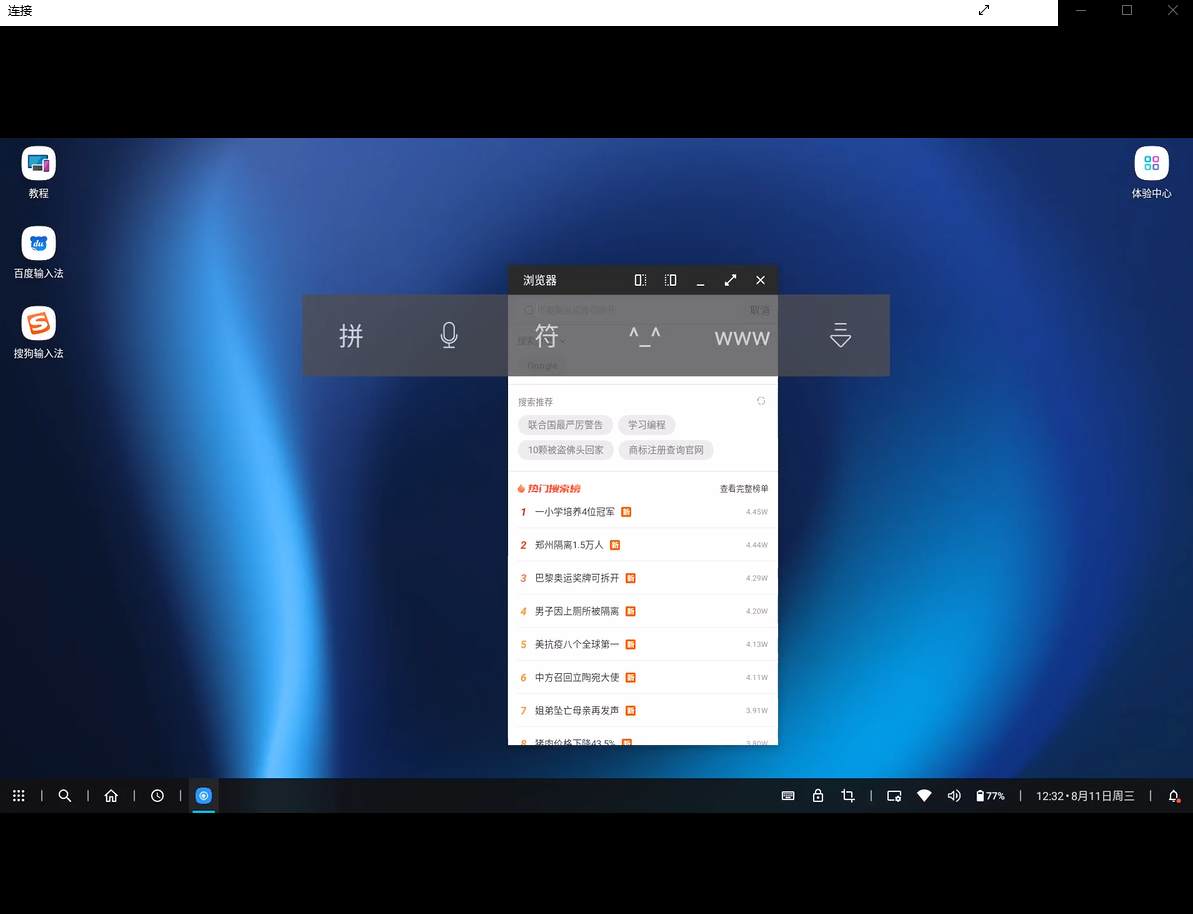The height and width of the screenshot is (914, 1193).
Task: Open search from the taskbar magnifier
Action: [x=65, y=795]
